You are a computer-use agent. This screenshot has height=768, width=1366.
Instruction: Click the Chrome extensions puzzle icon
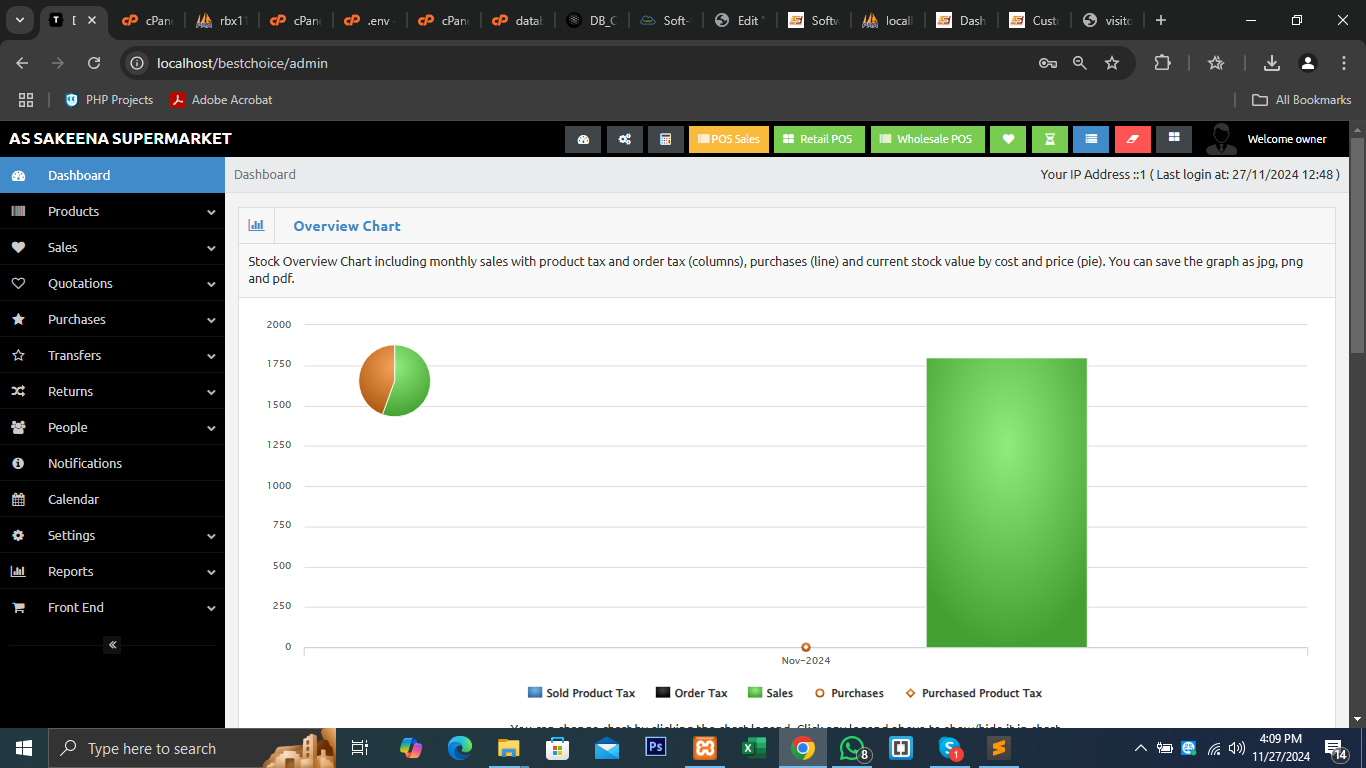(x=1162, y=63)
